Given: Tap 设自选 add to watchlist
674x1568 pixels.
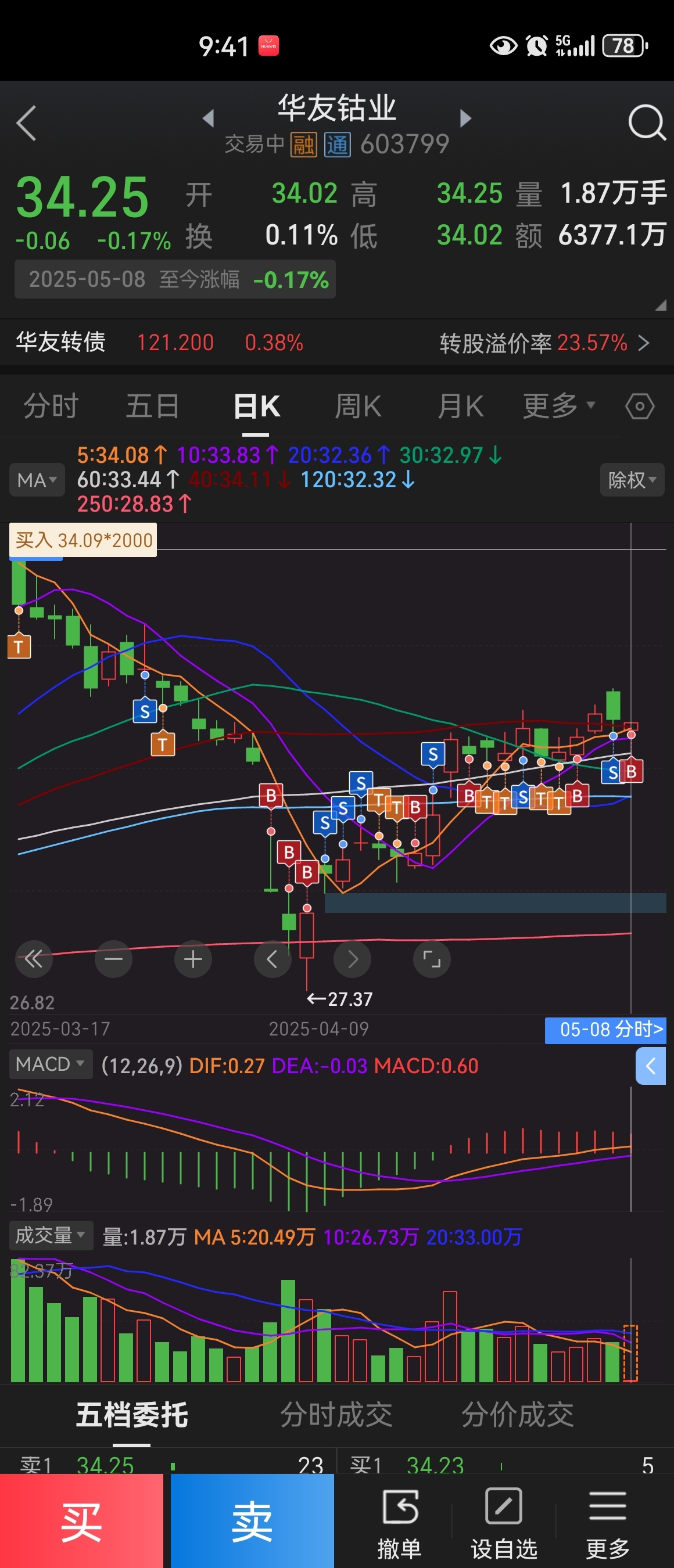Looking at the screenshot, I should [504, 1523].
